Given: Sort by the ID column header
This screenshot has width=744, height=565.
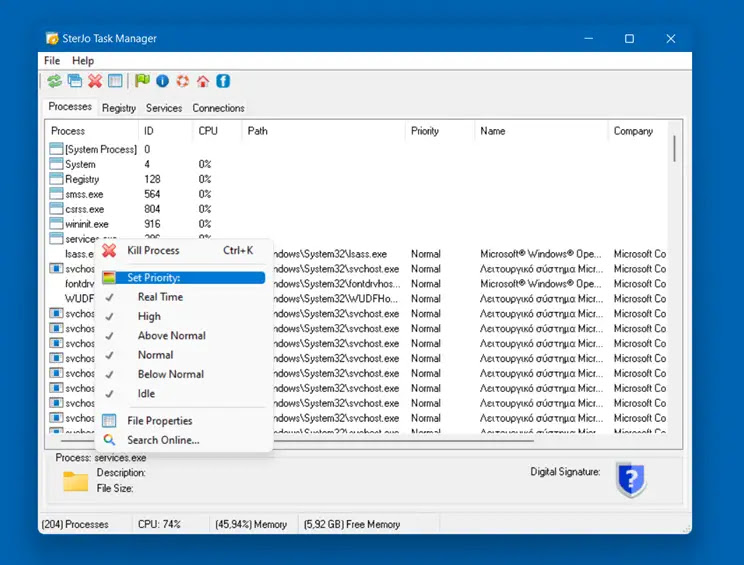Looking at the screenshot, I should (165, 131).
